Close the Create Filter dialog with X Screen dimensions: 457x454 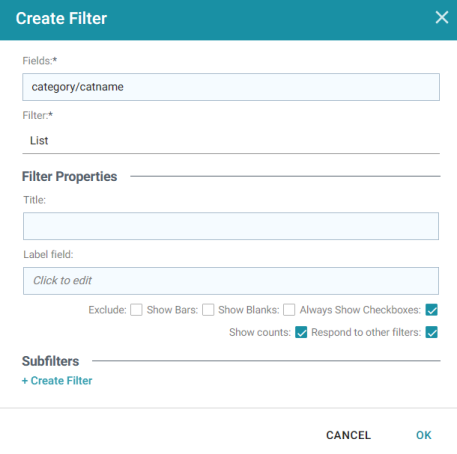[x=442, y=17]
